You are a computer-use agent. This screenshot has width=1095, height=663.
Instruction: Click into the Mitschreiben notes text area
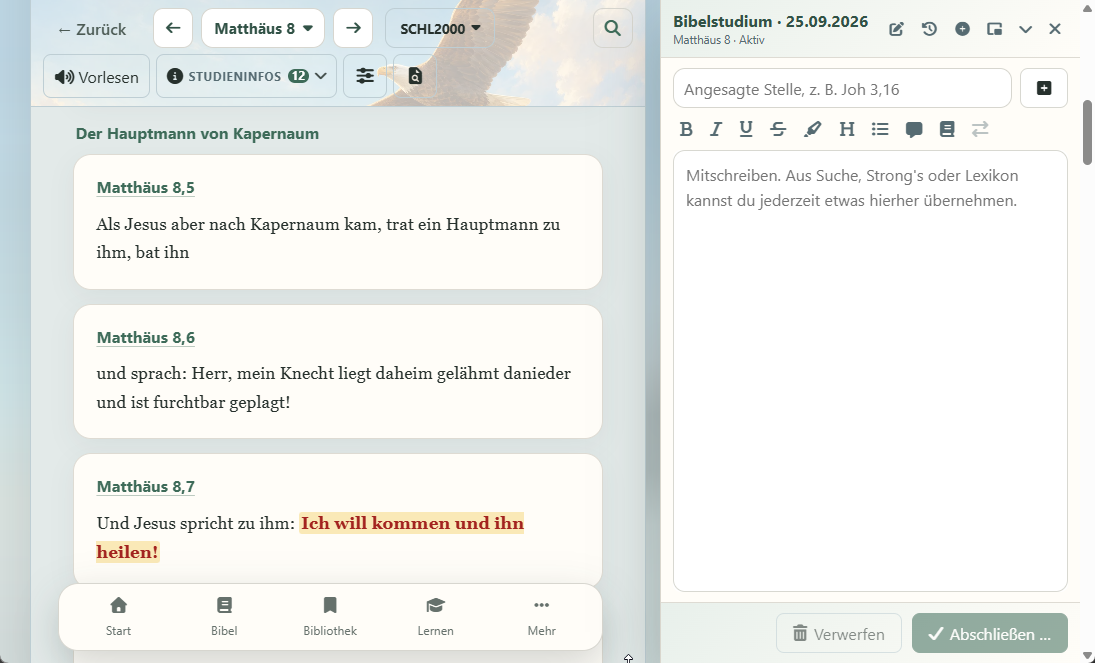(x=870, y=371)
